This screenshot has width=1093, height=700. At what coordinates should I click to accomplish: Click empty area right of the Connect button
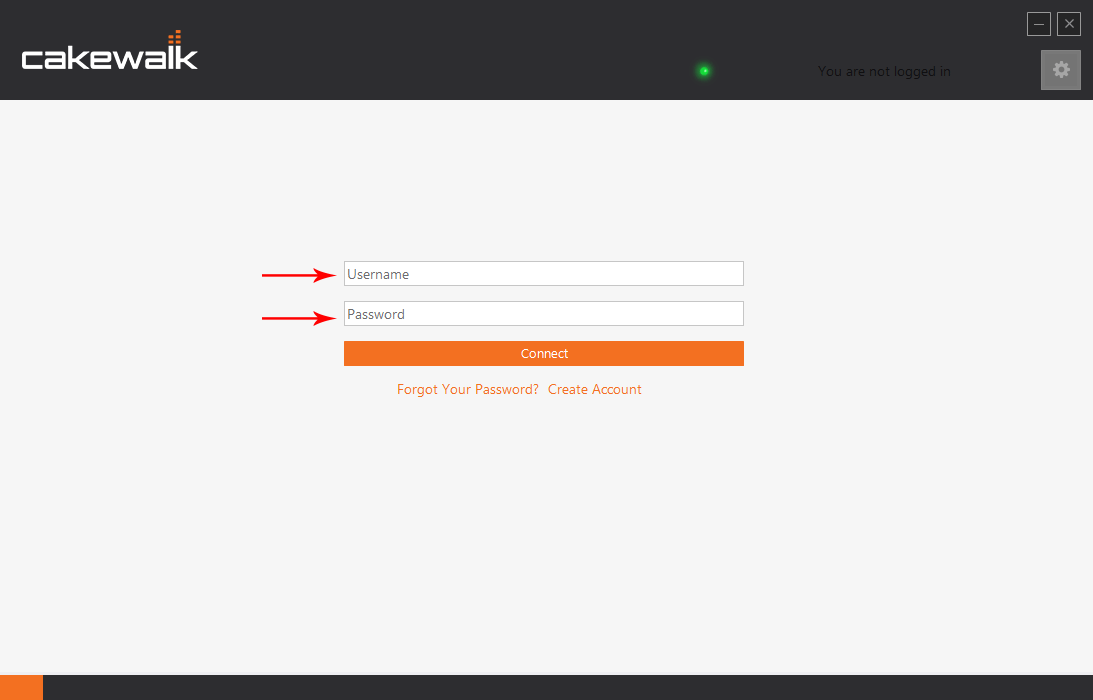(900, 354)
